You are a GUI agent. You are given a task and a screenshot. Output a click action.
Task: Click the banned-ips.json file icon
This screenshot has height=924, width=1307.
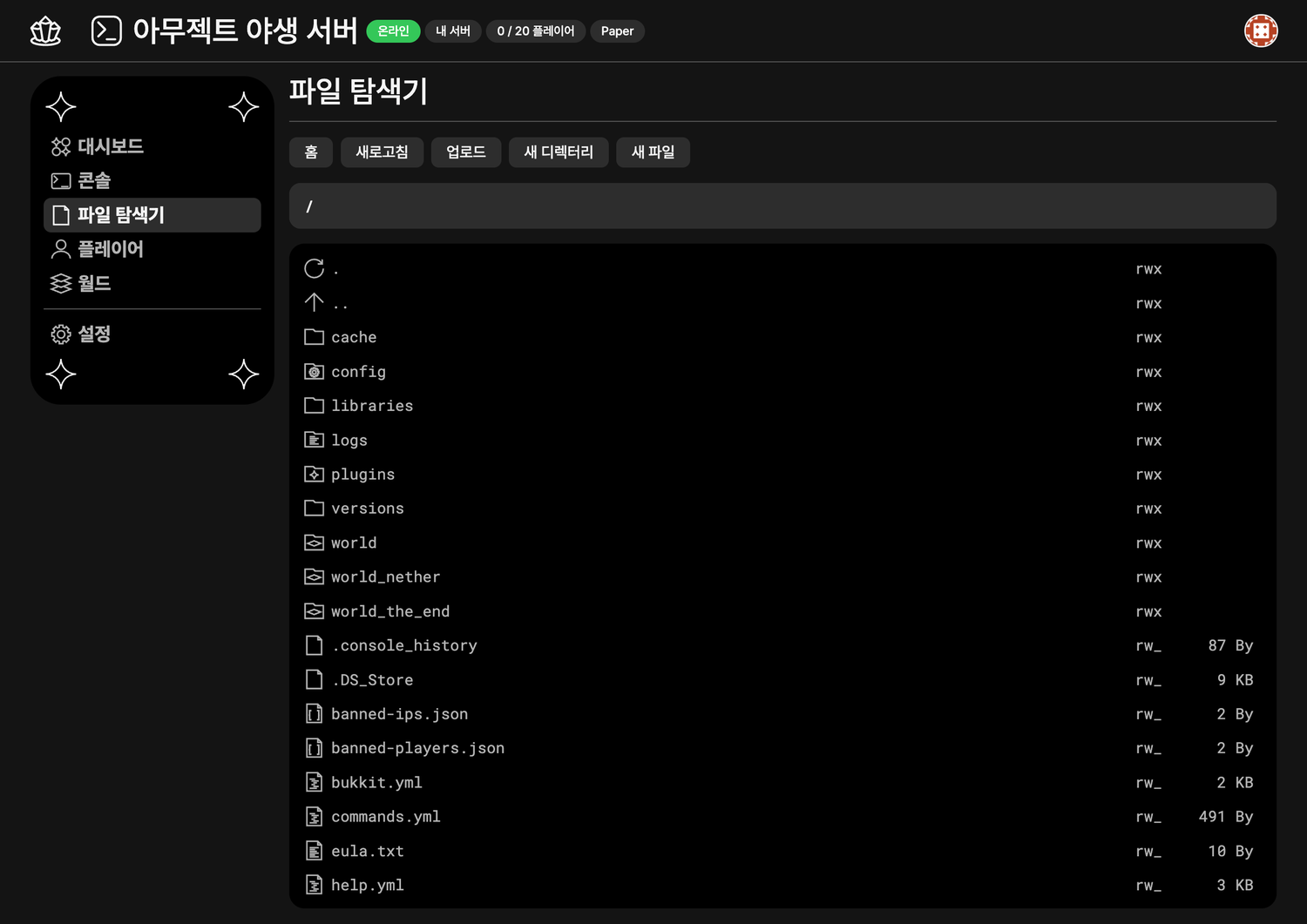point(315,714)
